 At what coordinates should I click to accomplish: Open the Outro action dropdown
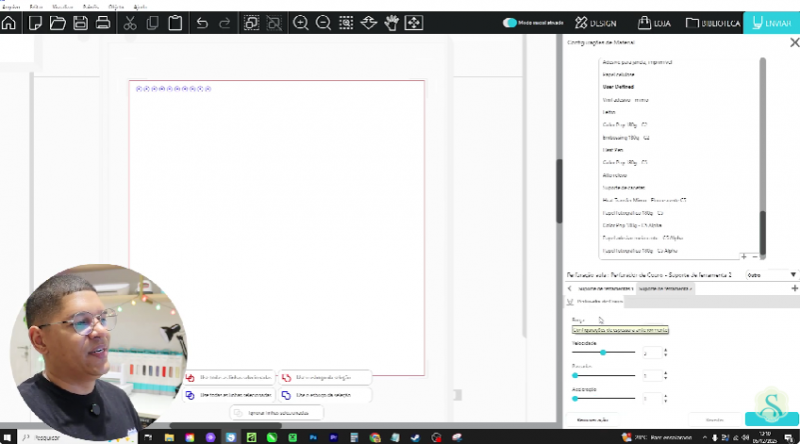pyautogui.click(x=771, y=275)
